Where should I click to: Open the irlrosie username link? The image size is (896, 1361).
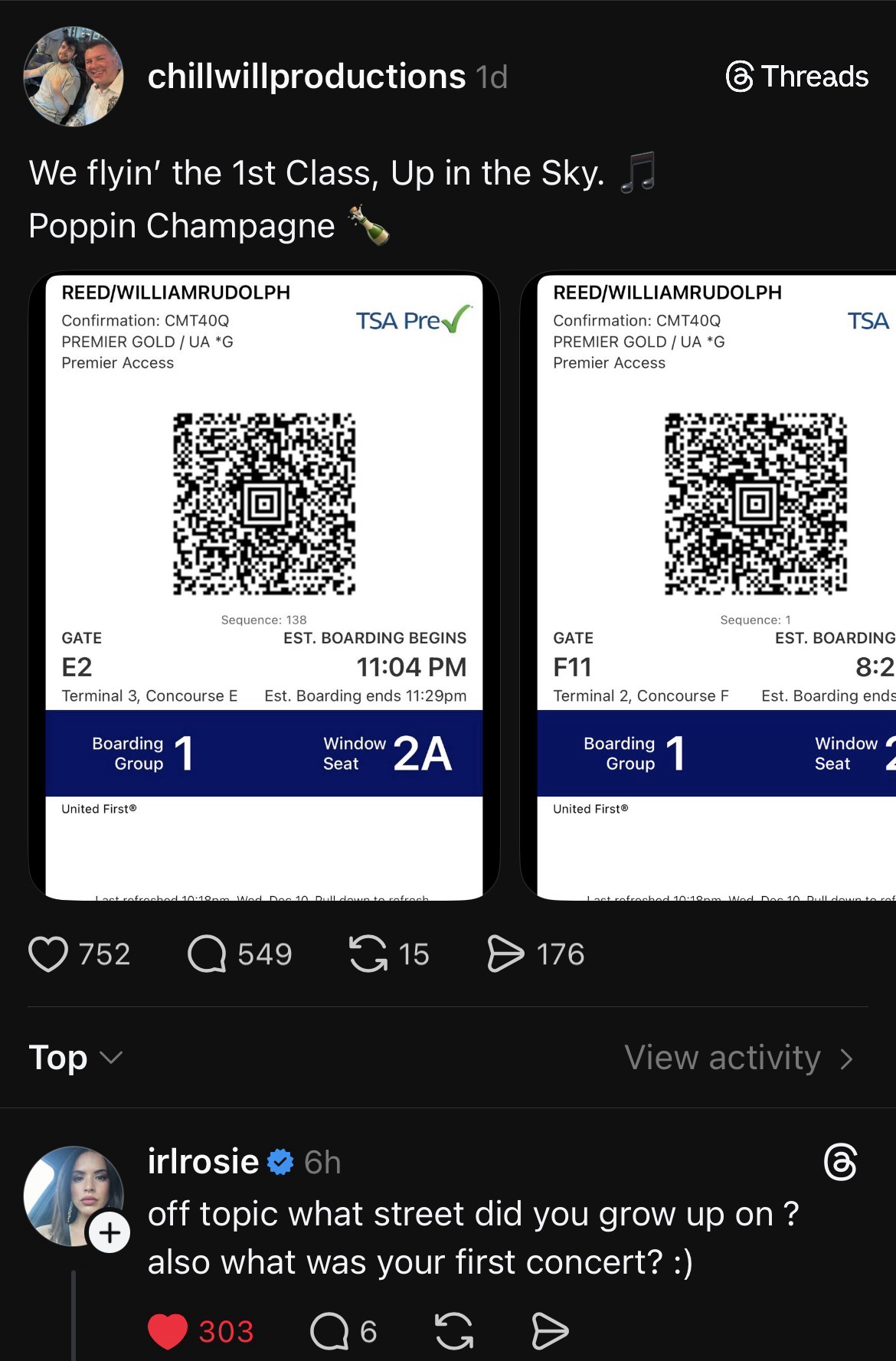pos(203,1162)
